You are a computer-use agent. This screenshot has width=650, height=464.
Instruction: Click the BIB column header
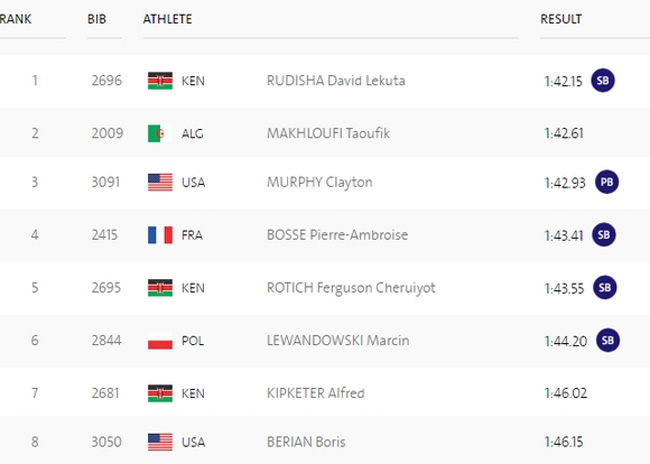point(97,19)
